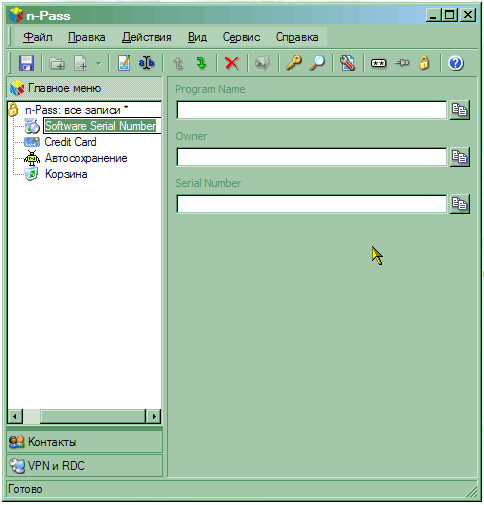Image resolution: width=484 pixels, height=505 pixels.
Task: Click the settings tools icon
Action: 347,63
